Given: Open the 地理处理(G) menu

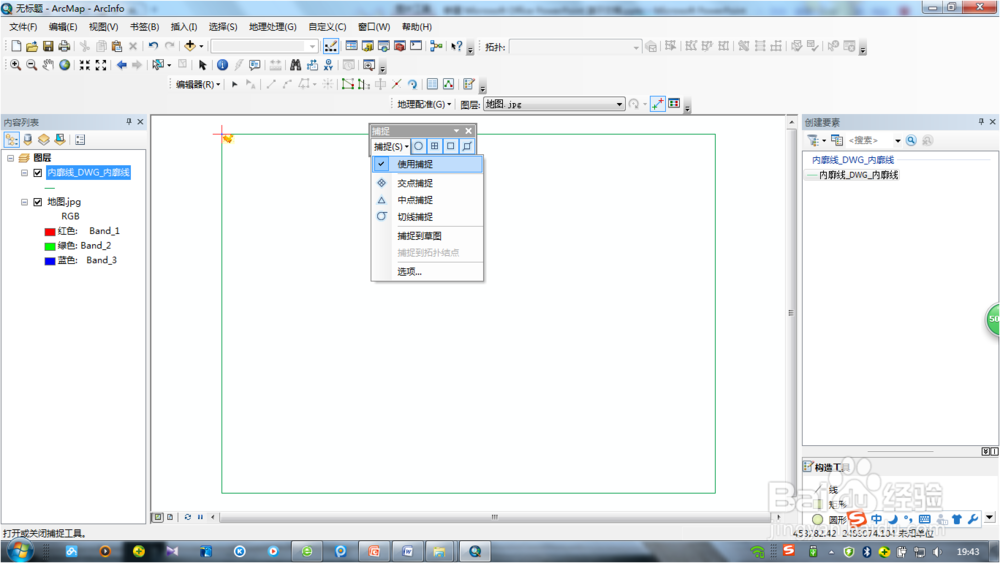Looking at the screenshot, I should [x=272, y=27].
